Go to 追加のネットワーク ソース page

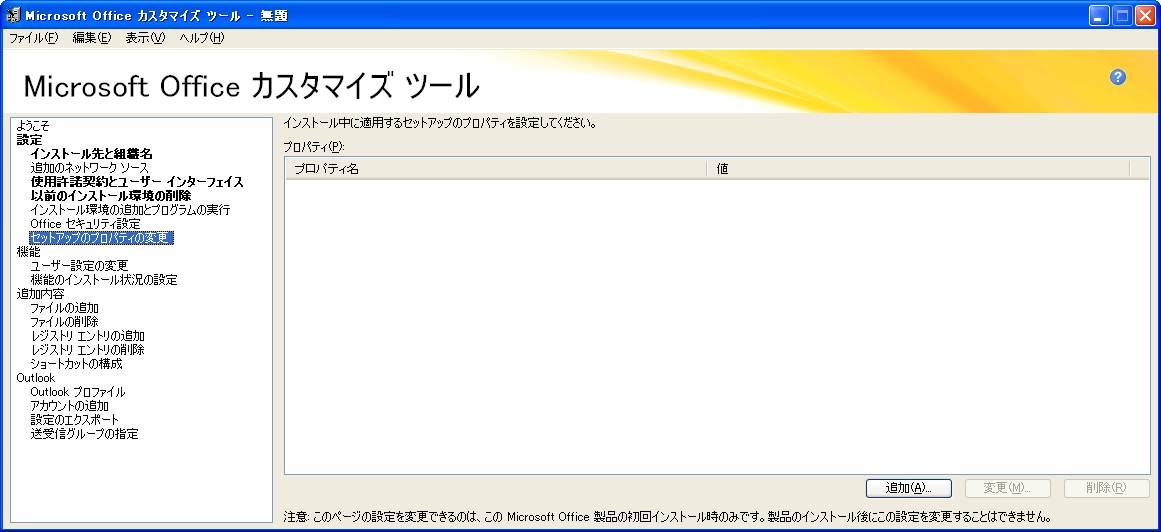89,168
